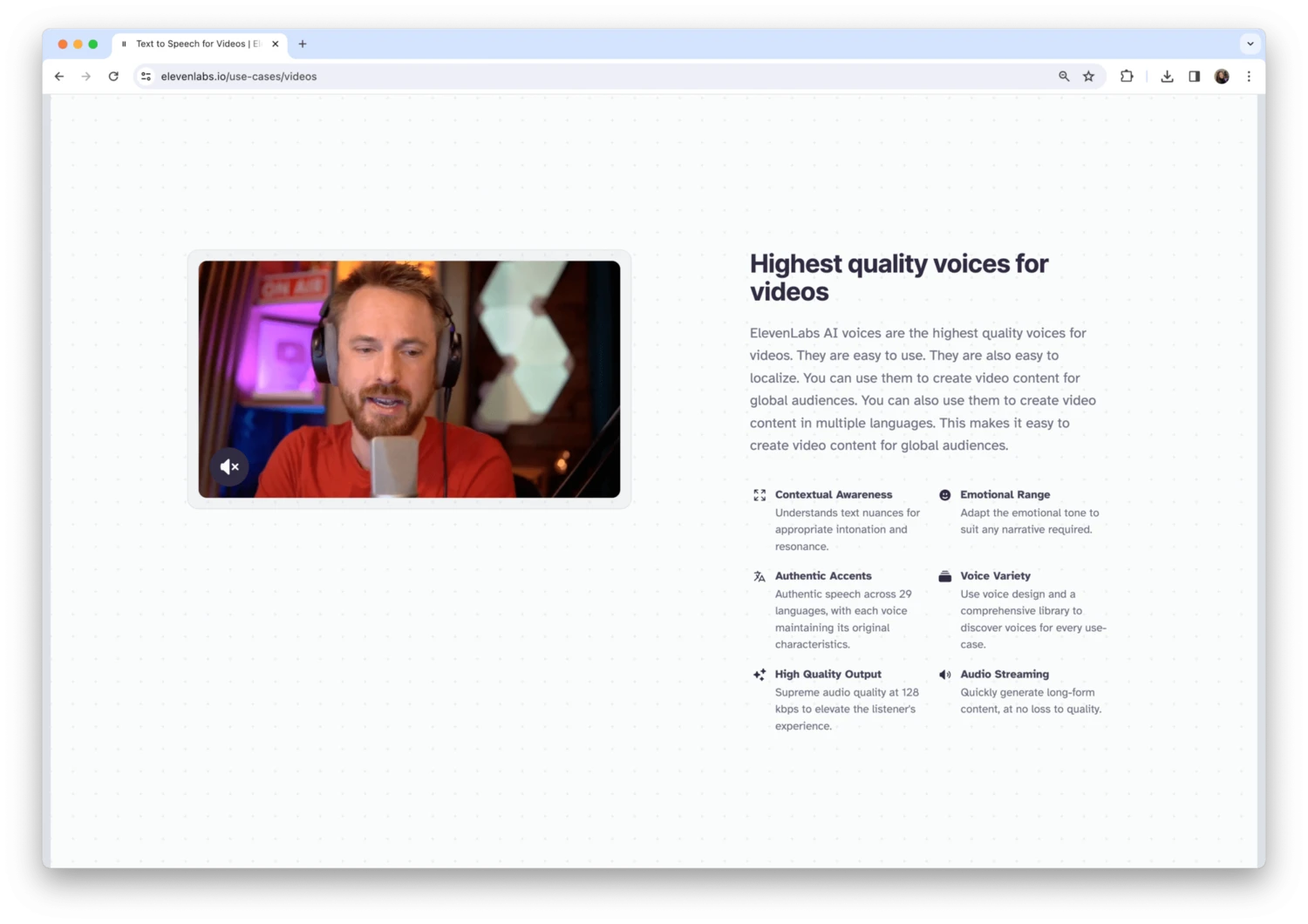
Task: Expand the tab search dropdown arrow
Action: coord(1250,44)
